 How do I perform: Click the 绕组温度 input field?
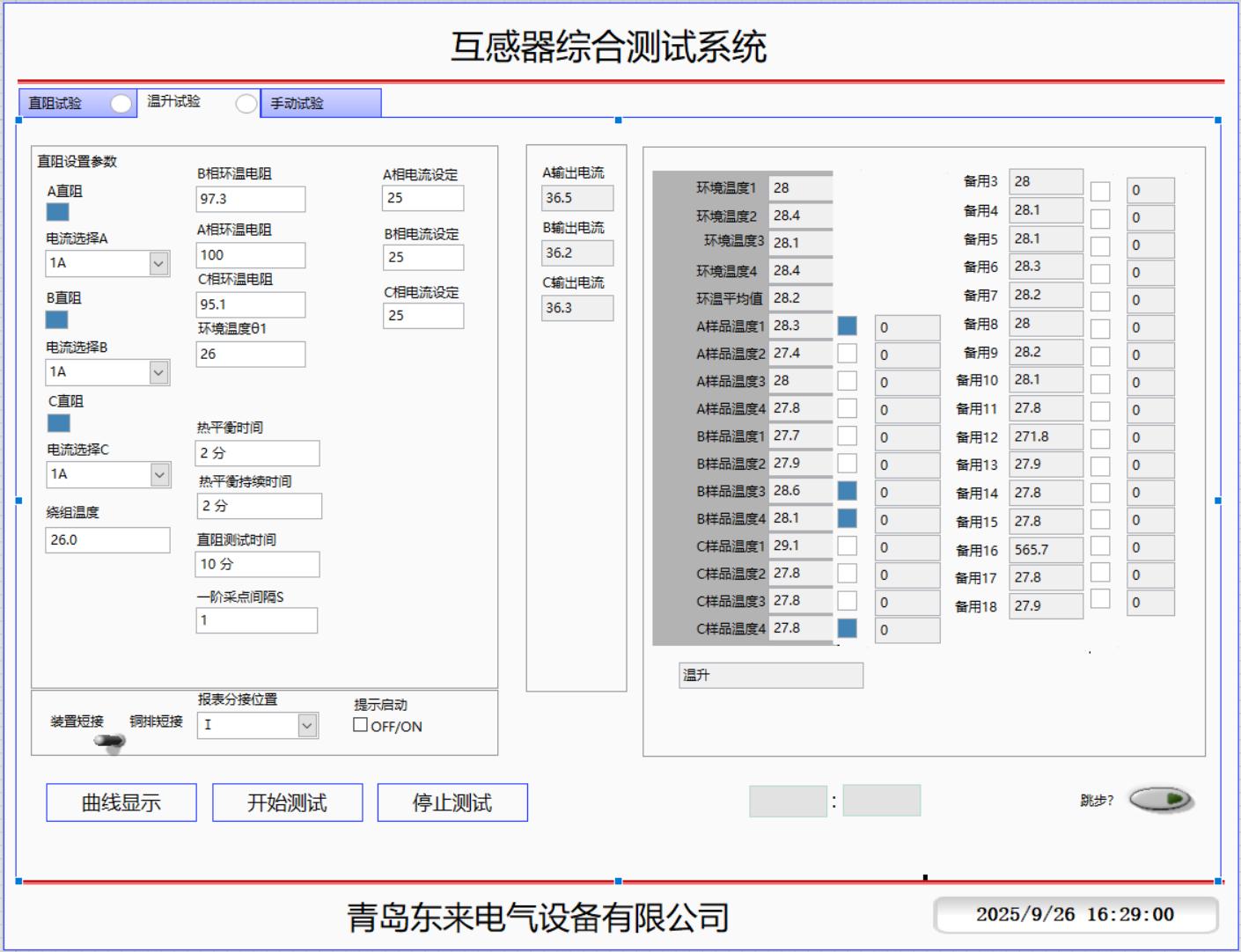[x=107, y=540]
